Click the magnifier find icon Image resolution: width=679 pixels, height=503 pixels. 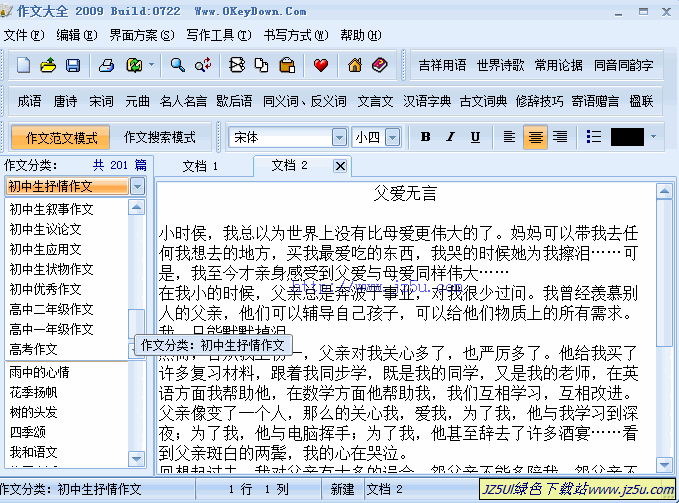click(177, 66)
